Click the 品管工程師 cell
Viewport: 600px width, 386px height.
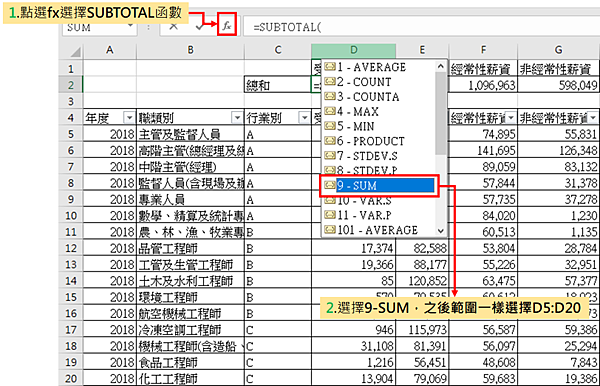click(x=190, y=248)
